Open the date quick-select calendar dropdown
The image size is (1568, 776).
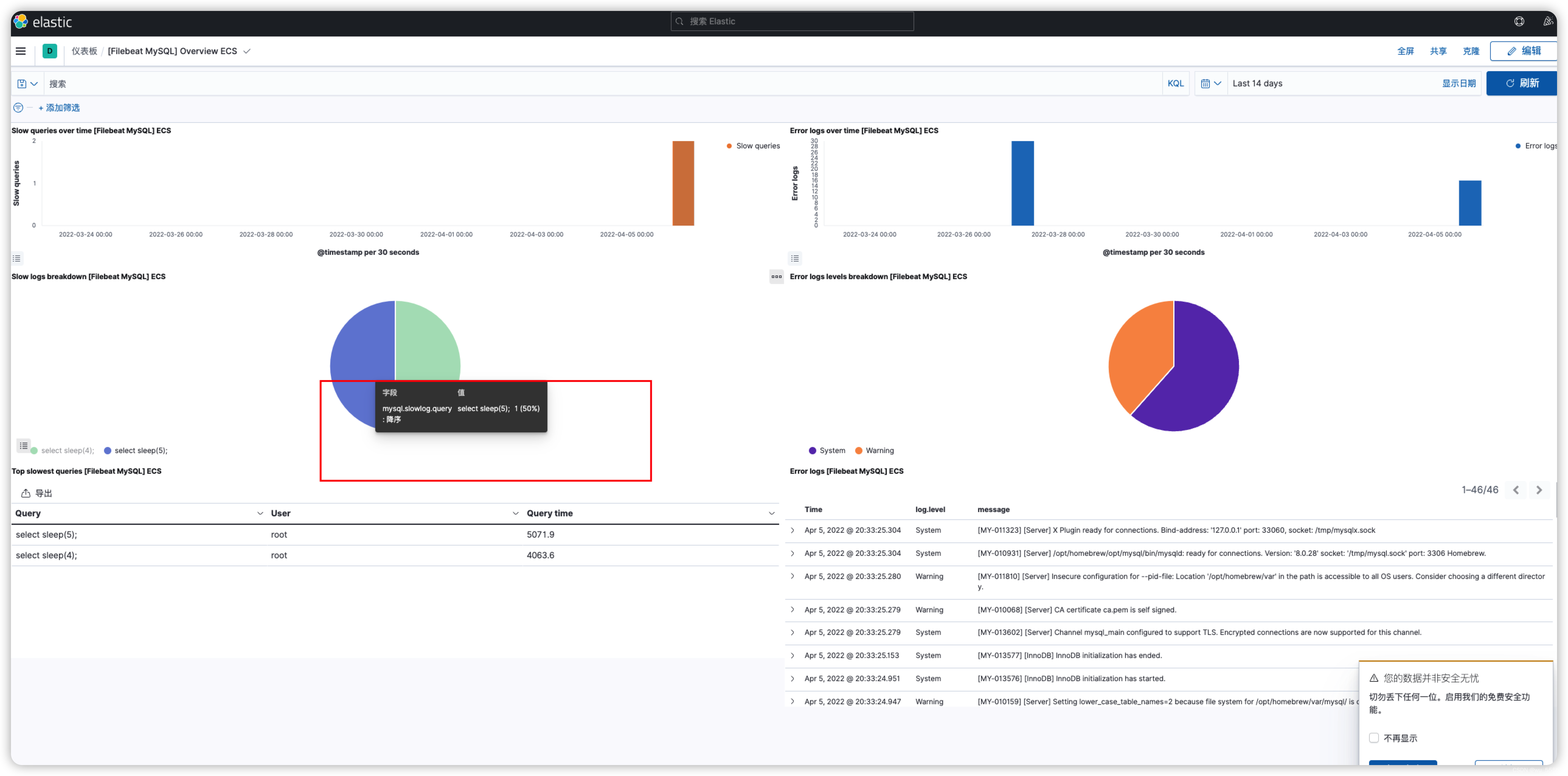pyautogui.click(x=1211, y=84)
